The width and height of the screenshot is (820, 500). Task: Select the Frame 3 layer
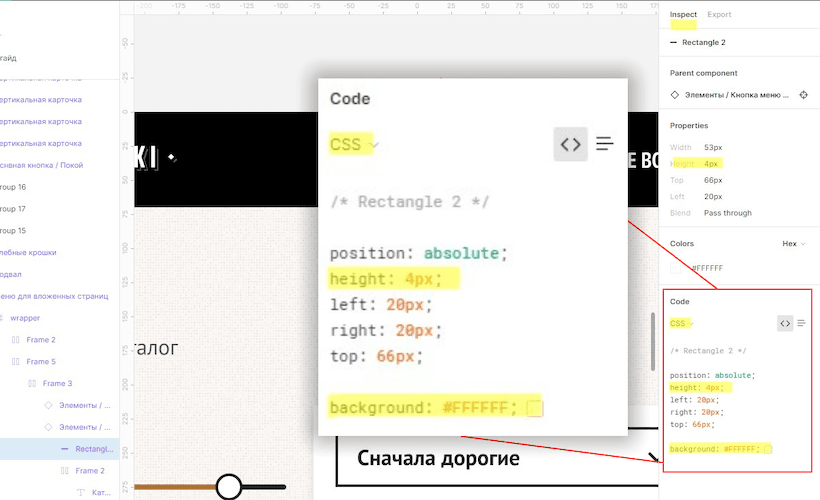click(57, 383)
